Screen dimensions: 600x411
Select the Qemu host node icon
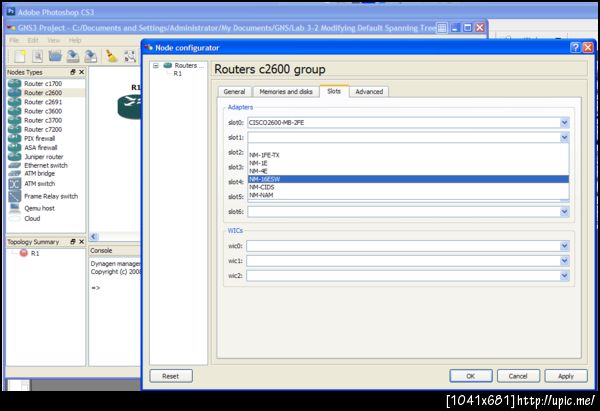pyautogui.click(x=15, y=208)
